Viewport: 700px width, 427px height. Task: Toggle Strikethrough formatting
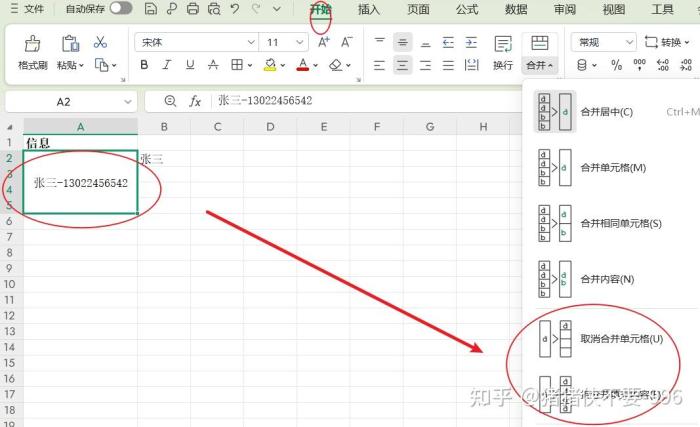[x=213, y=65]
